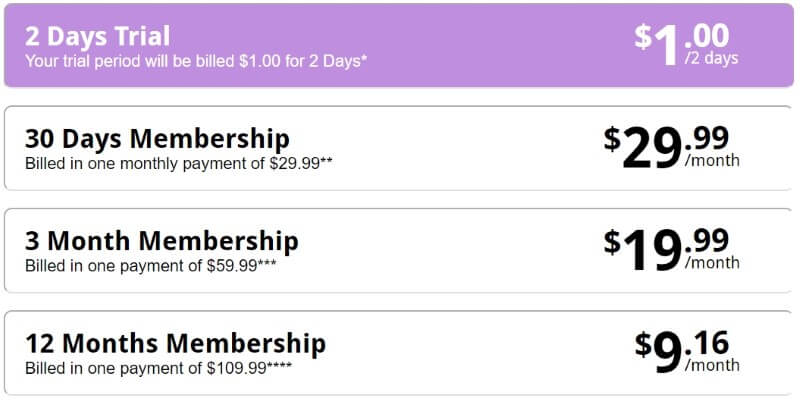The height and width of the screenshot is (402, 800).
Task: Pick the 3 Month Membership plan
Action: [399, 250]
